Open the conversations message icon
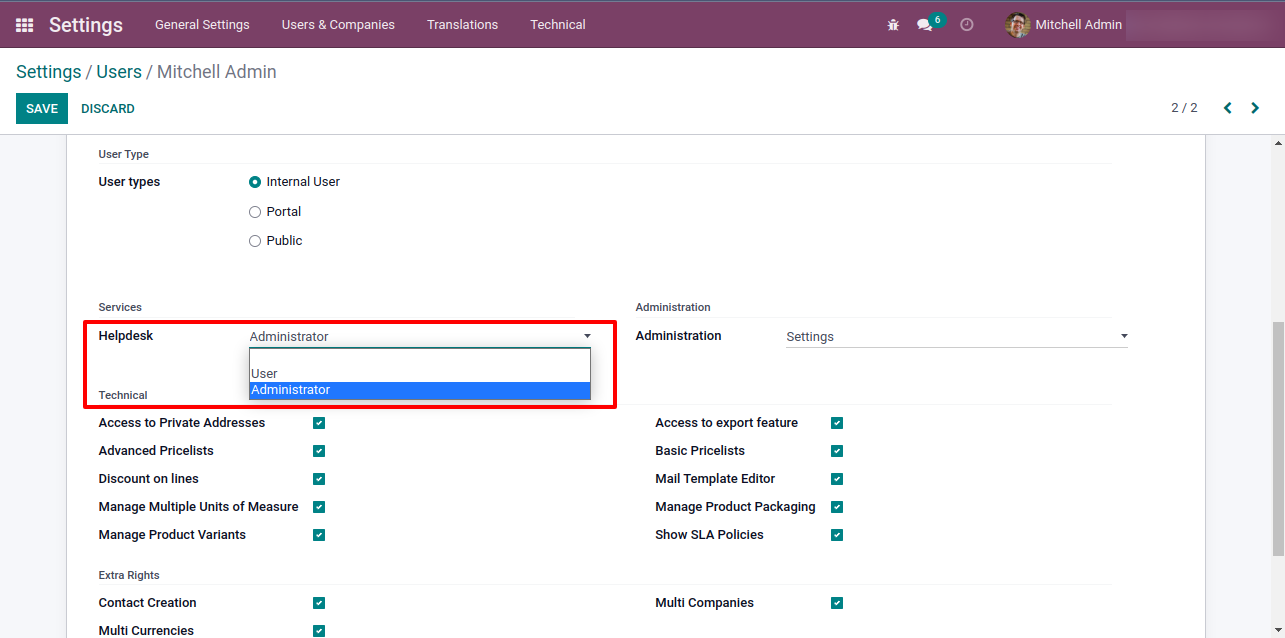Image resolution: width=1285 pixels, height=638 pixels. pos(925,25)
